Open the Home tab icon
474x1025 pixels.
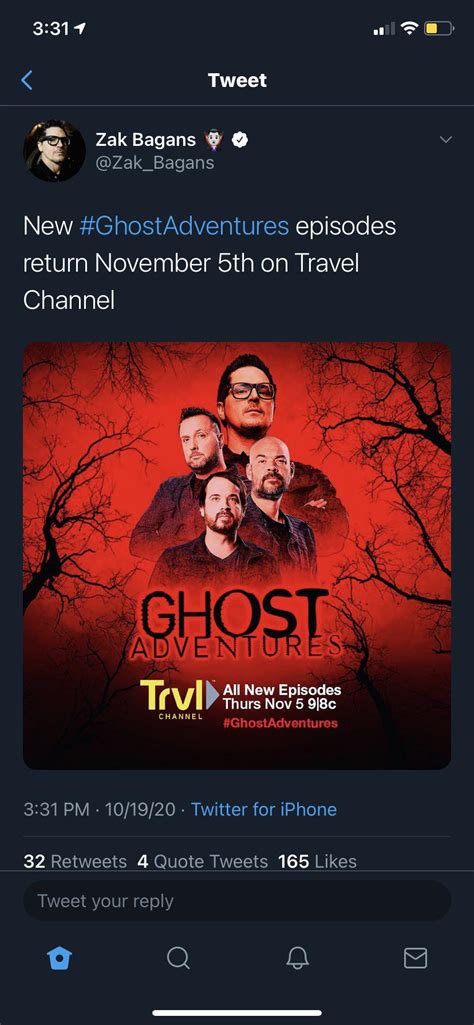pos(59,958)
